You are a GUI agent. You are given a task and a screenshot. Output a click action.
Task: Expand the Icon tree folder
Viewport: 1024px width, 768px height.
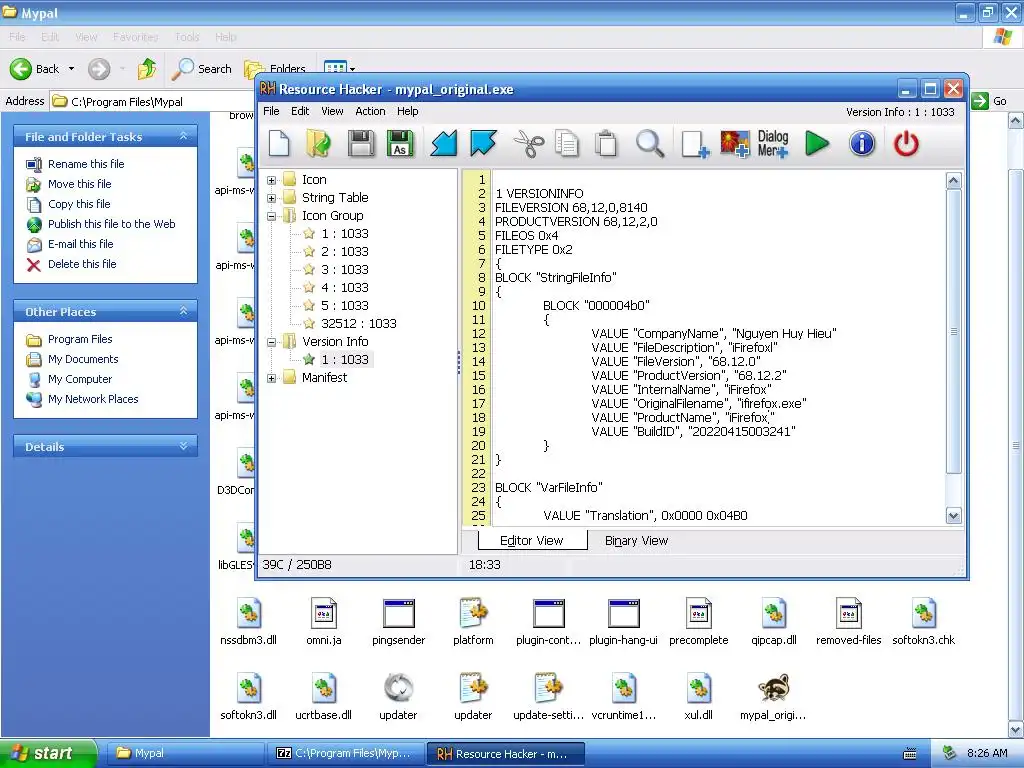[272, 180]
